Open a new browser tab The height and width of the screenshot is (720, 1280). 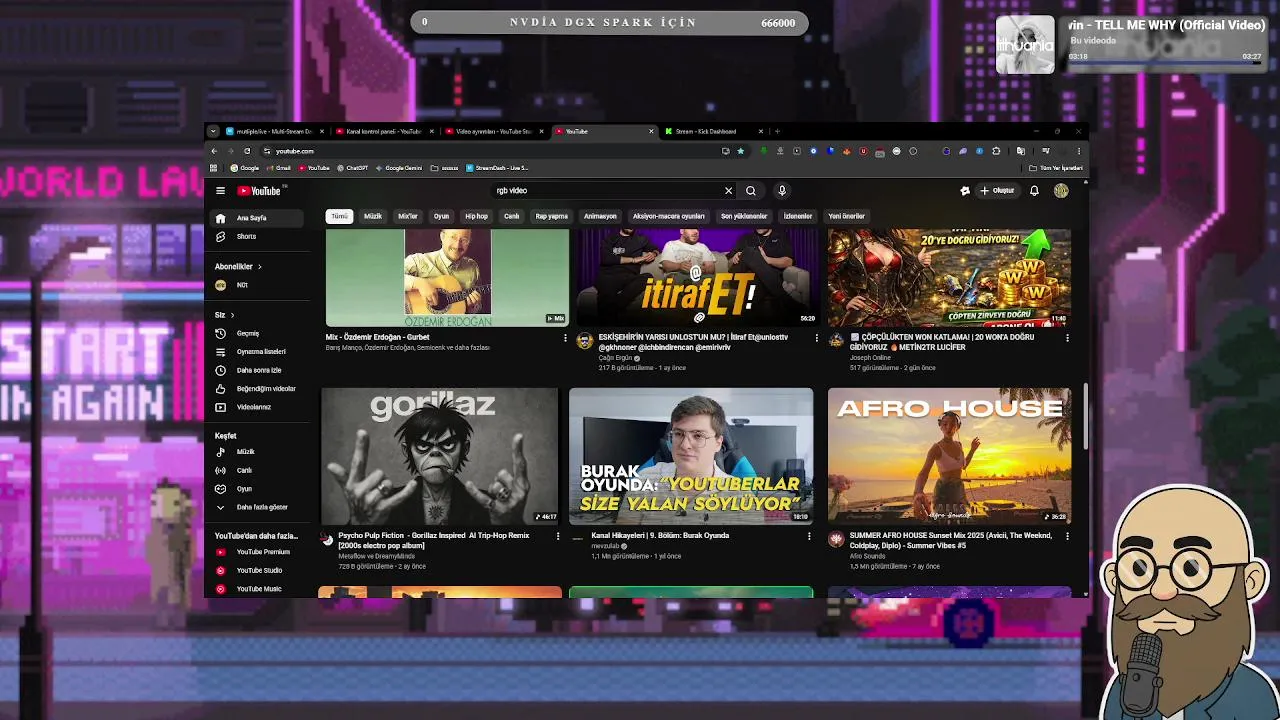(778, 131)
